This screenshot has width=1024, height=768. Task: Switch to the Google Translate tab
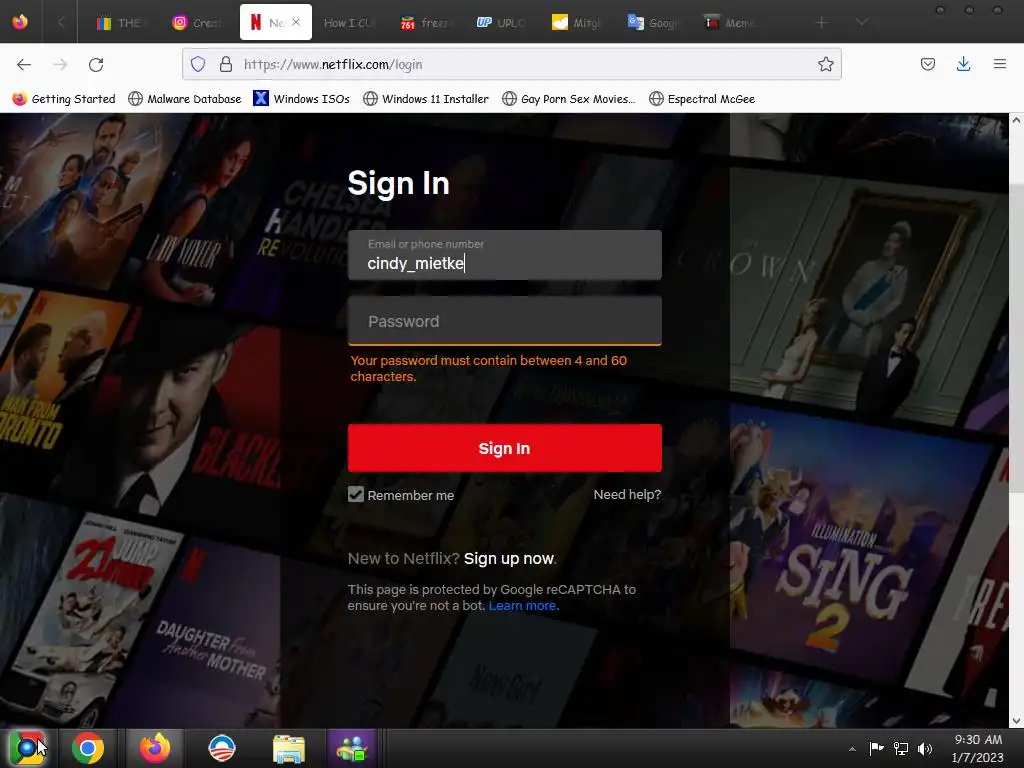pyautogui.click(x=654, y=23)
